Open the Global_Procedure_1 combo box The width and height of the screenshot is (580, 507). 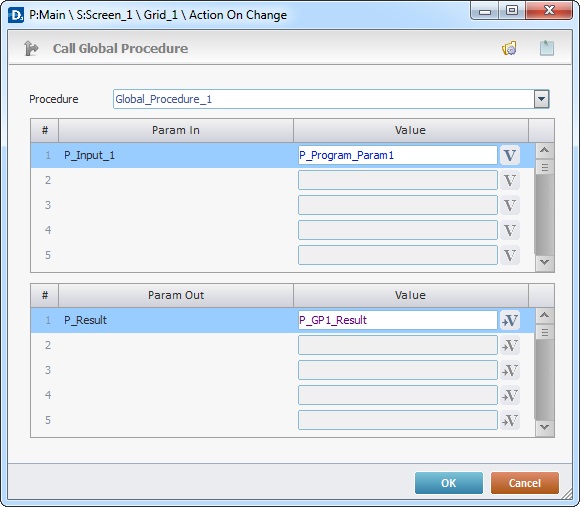tap(331, 99)
